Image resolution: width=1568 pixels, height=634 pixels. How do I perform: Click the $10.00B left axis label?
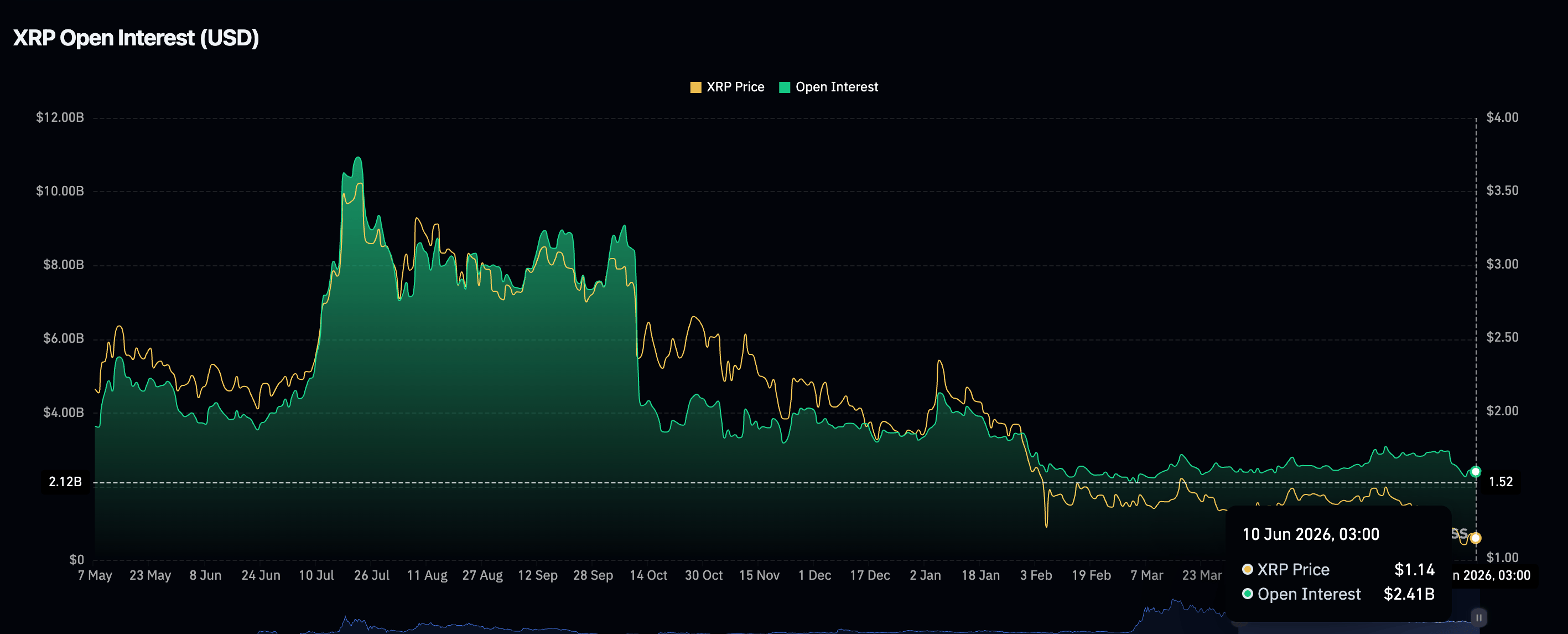pos(60,190)
